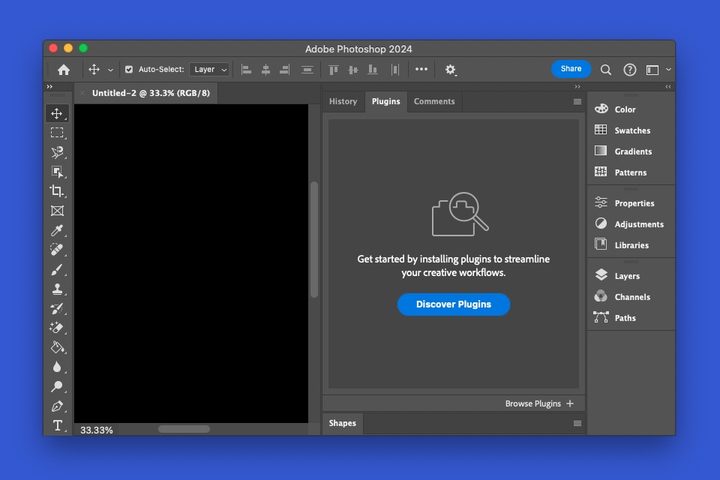This screenshot has width=720, height=480.
Task: Switch to the History tab
Action: 343,102
